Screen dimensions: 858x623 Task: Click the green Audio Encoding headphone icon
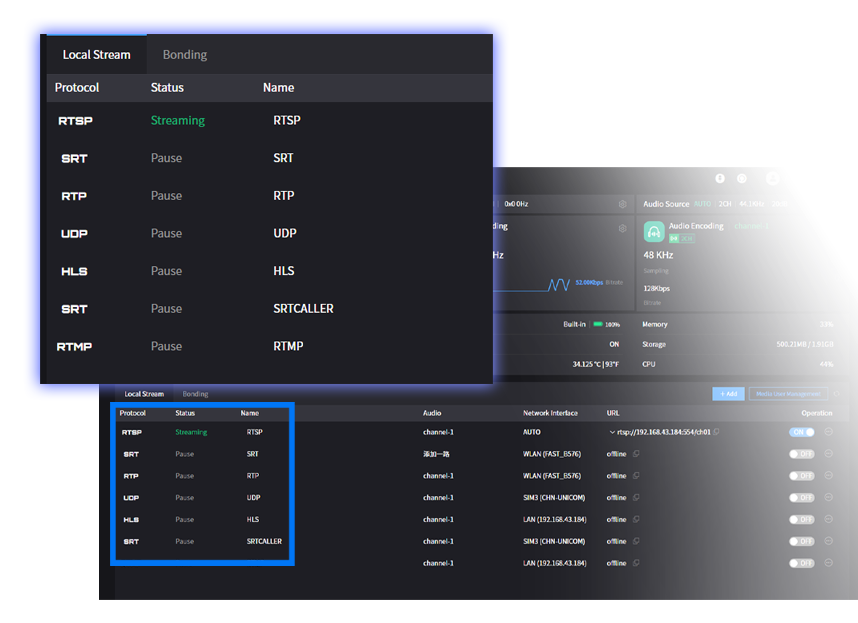(654, 232)
